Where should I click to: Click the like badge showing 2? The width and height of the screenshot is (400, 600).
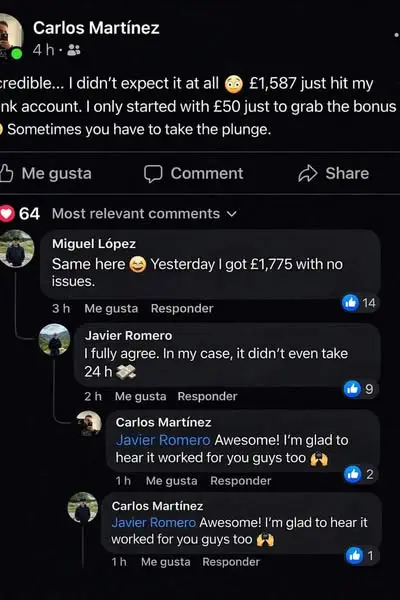359,474
